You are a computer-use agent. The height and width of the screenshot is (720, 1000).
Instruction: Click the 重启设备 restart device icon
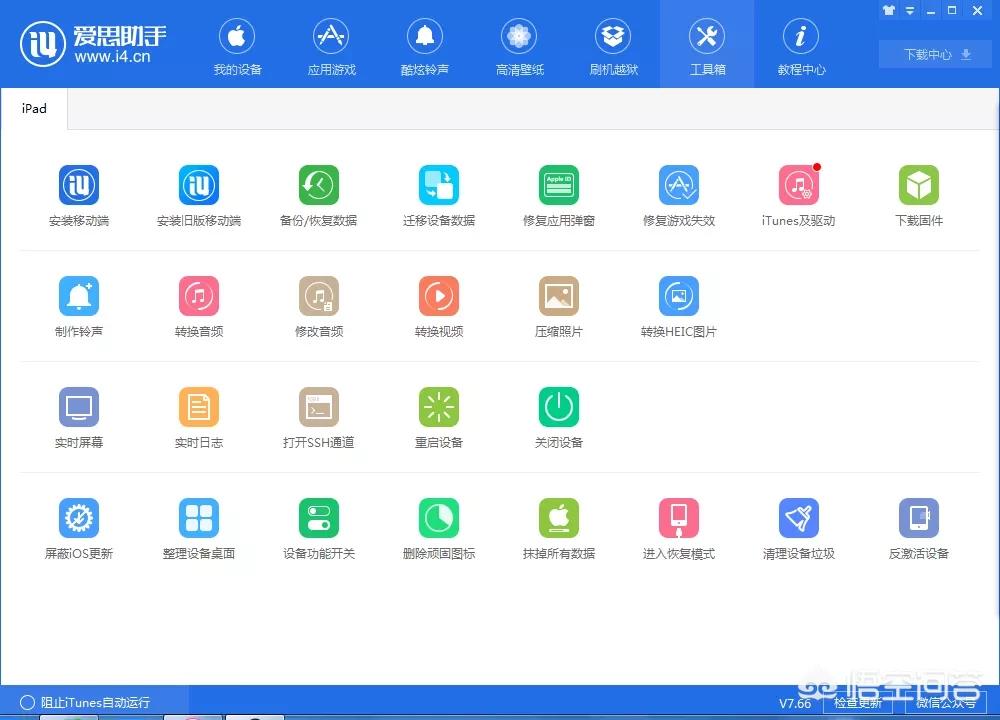438,408
